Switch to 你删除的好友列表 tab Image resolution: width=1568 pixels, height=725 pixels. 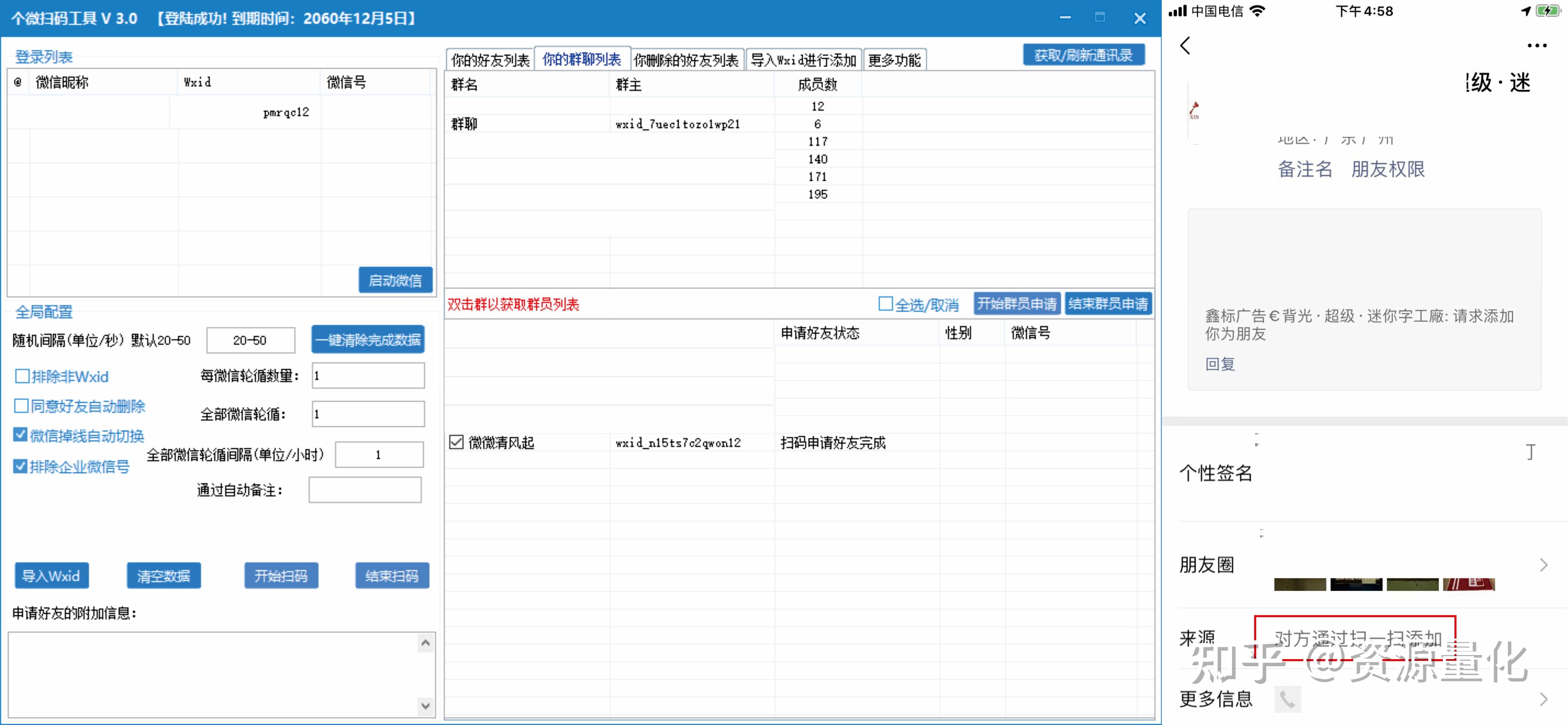687,60
